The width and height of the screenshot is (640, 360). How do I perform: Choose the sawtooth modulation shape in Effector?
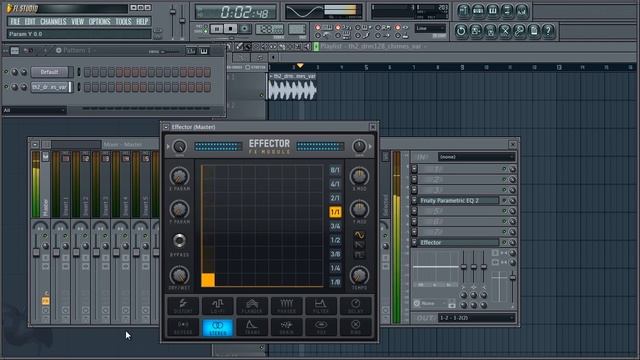(359, 245)
